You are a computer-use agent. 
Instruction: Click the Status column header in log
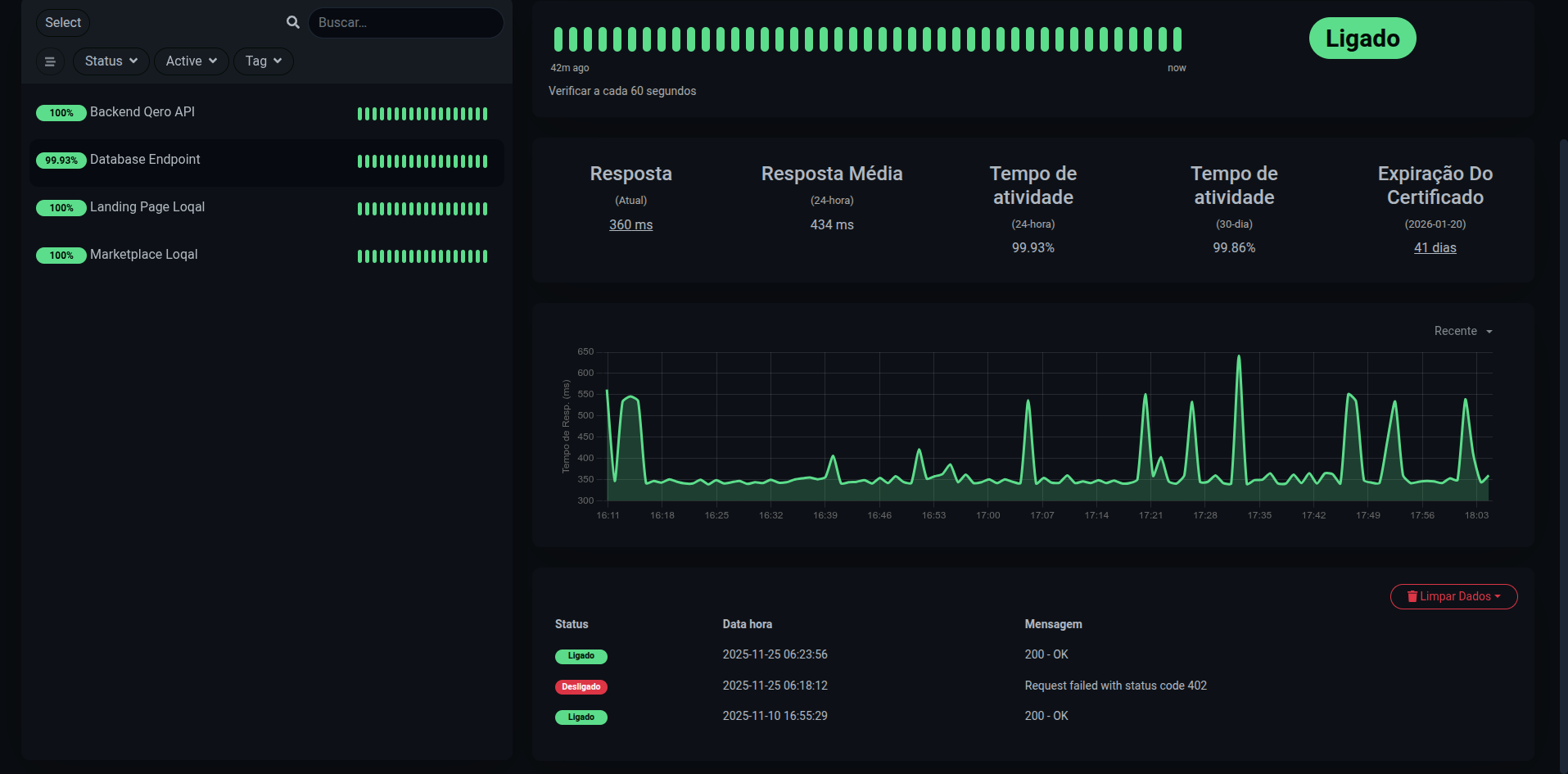click(x=572, y=624)
